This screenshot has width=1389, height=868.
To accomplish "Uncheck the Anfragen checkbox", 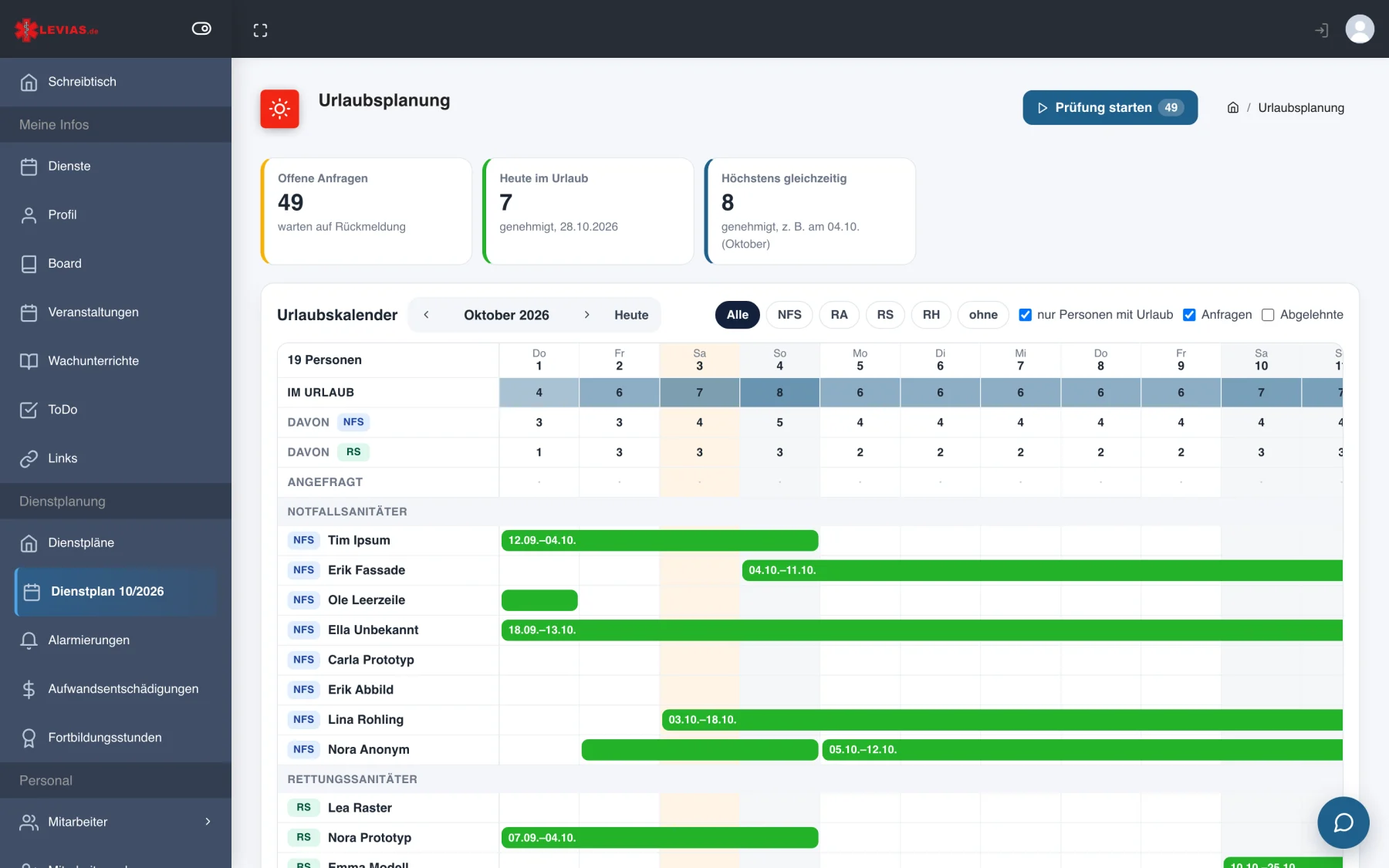I will (1189, 315).
